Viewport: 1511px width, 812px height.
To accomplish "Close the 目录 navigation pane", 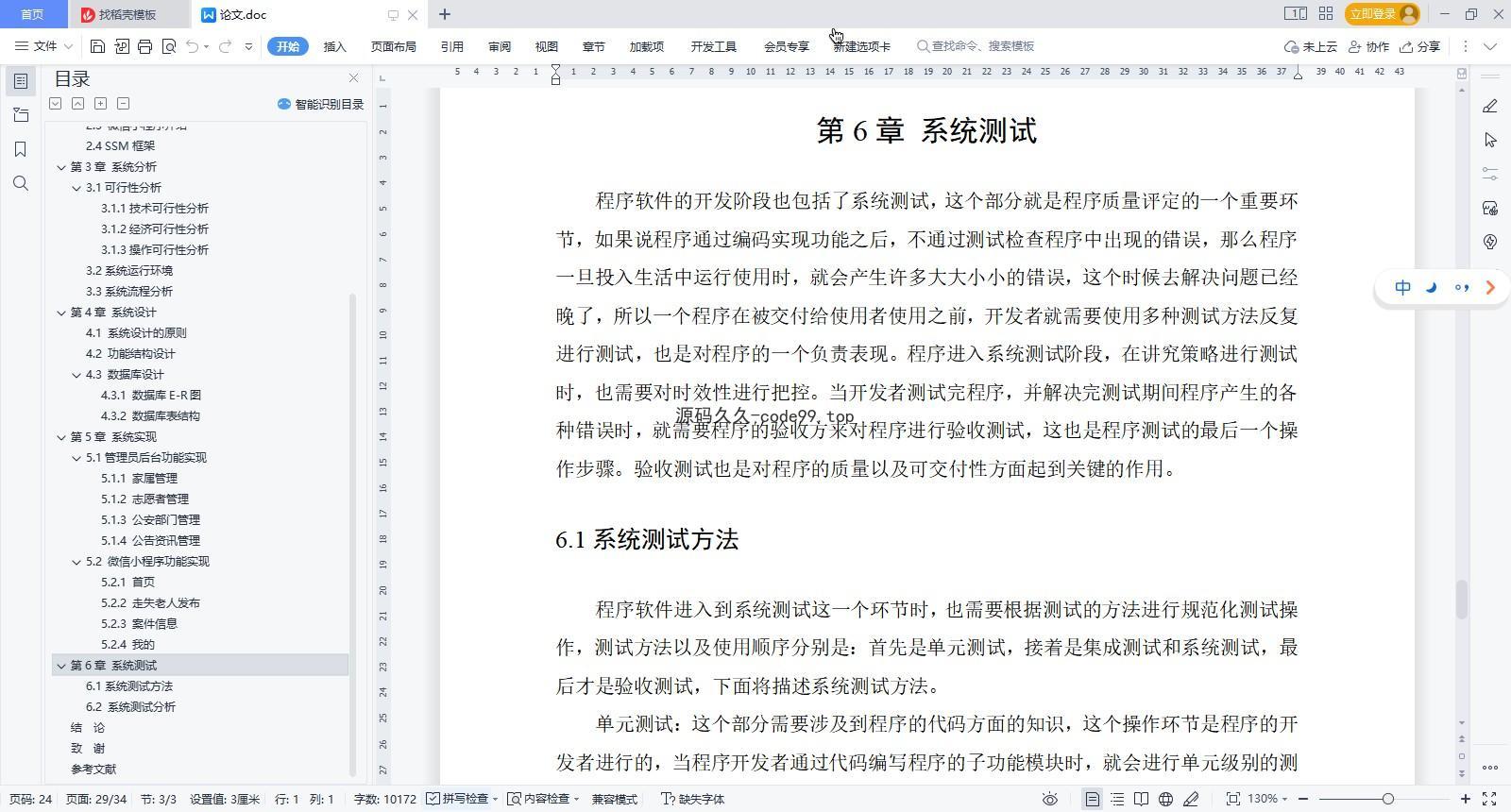I will pyautogui.click(x=353, y=78).
